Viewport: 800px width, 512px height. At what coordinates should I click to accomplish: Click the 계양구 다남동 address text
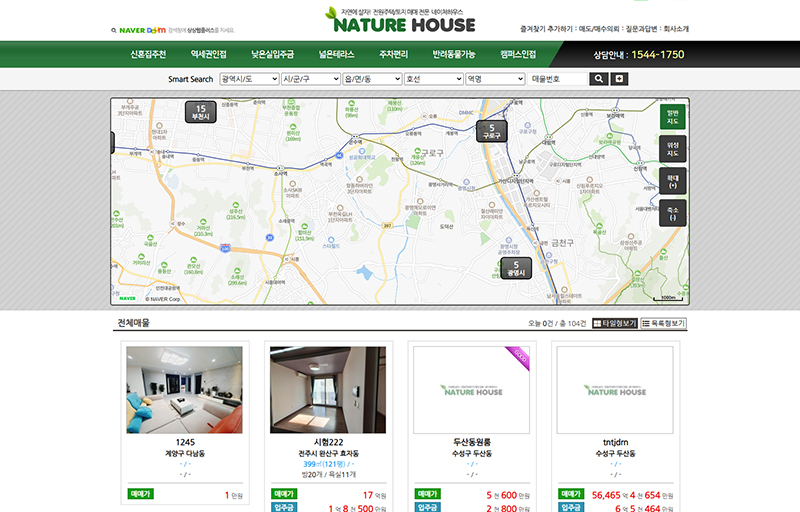pos(185,453)
